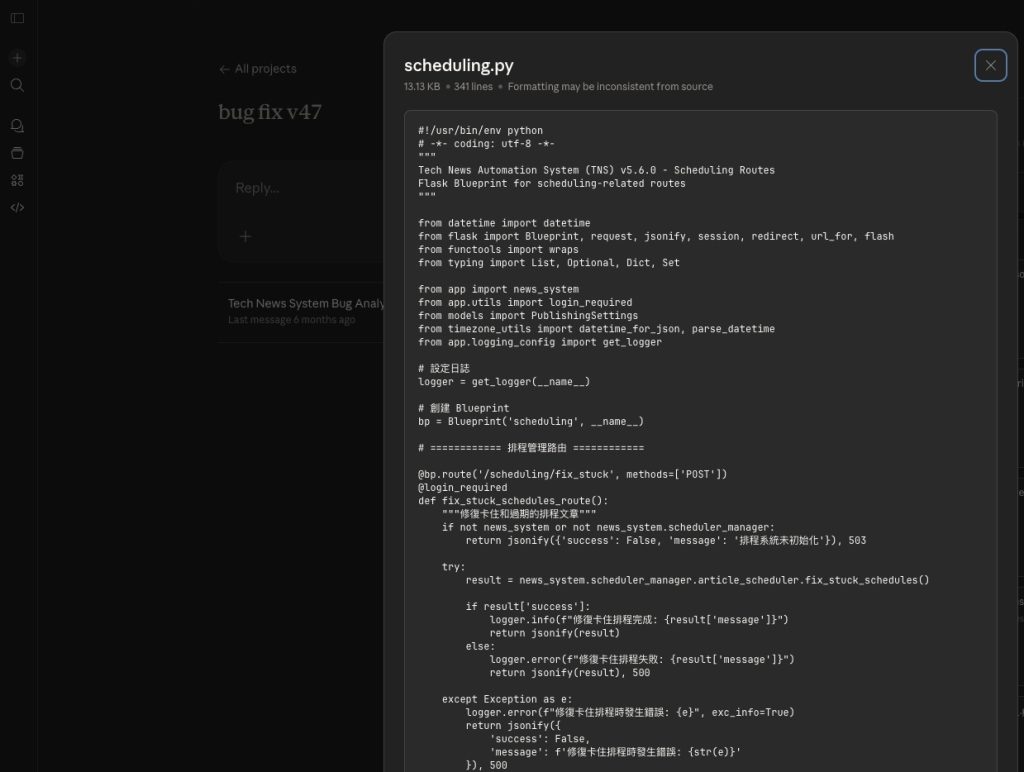Click the 13.13 KB file size label

click(x=420, y=87)
